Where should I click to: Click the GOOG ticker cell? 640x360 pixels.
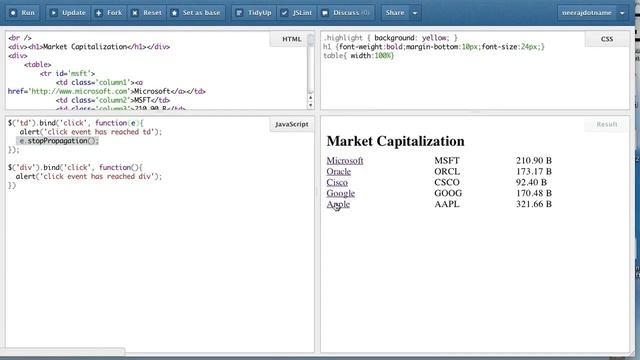tap(448, 193)
